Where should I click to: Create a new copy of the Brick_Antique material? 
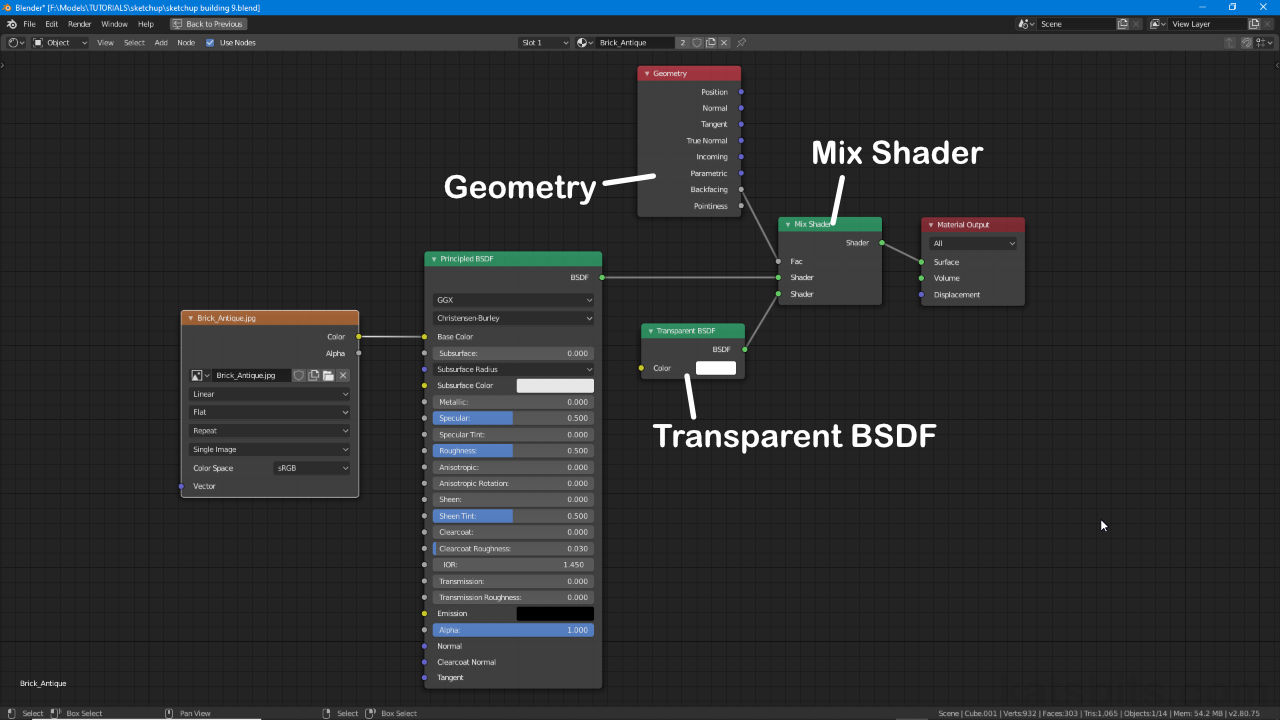711,42
